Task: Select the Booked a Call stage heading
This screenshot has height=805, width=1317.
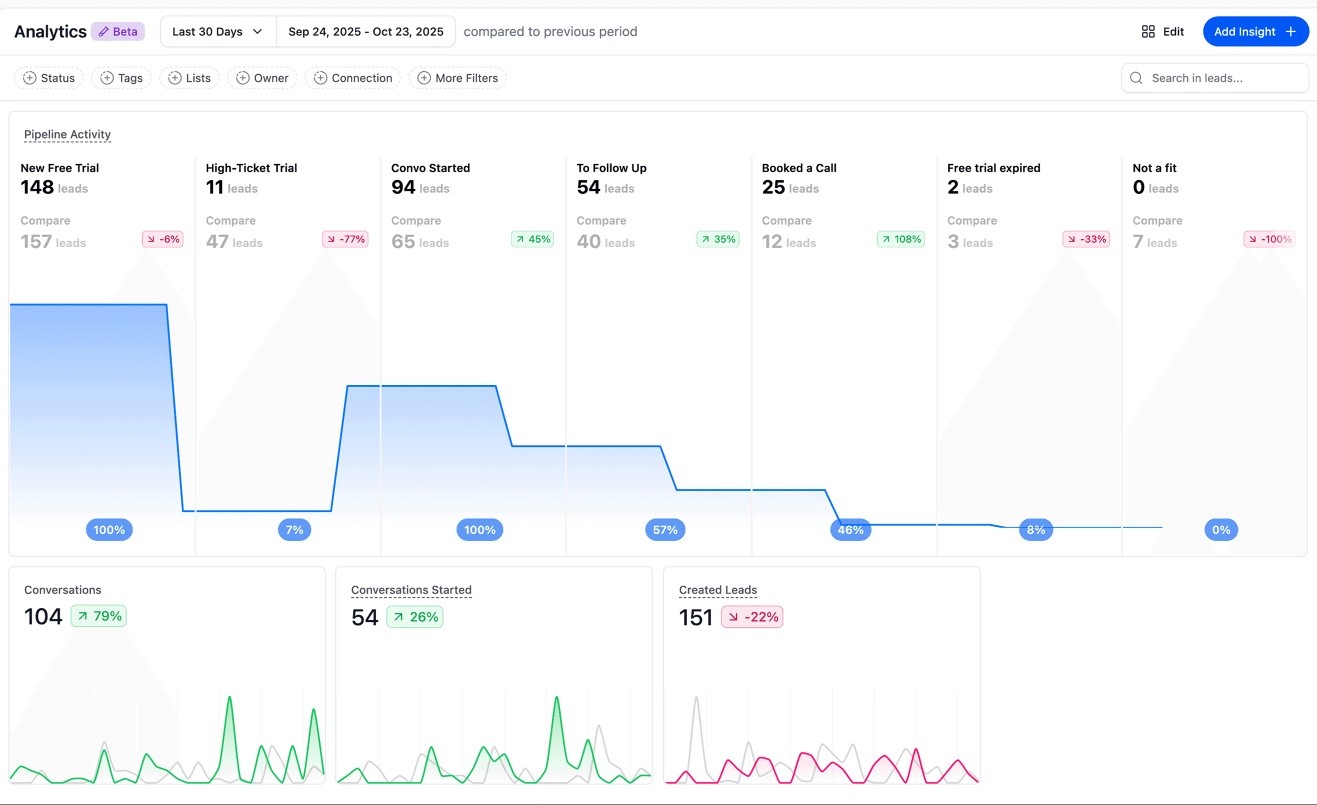Action: click(x=799, y=168)
